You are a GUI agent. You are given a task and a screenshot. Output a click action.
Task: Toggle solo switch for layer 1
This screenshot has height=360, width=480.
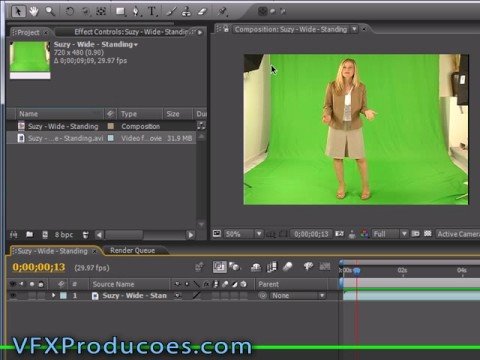click(x=32, y=296)
